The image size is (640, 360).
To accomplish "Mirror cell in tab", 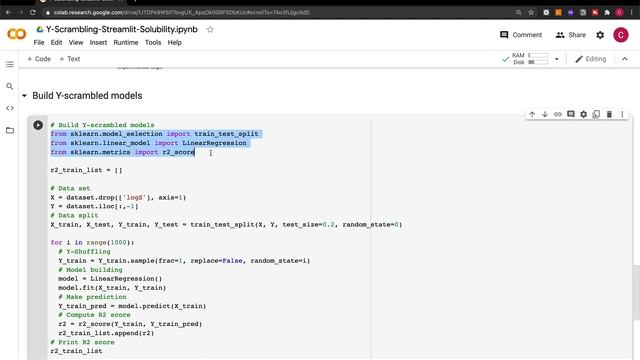I will click(x=596, y=114).
